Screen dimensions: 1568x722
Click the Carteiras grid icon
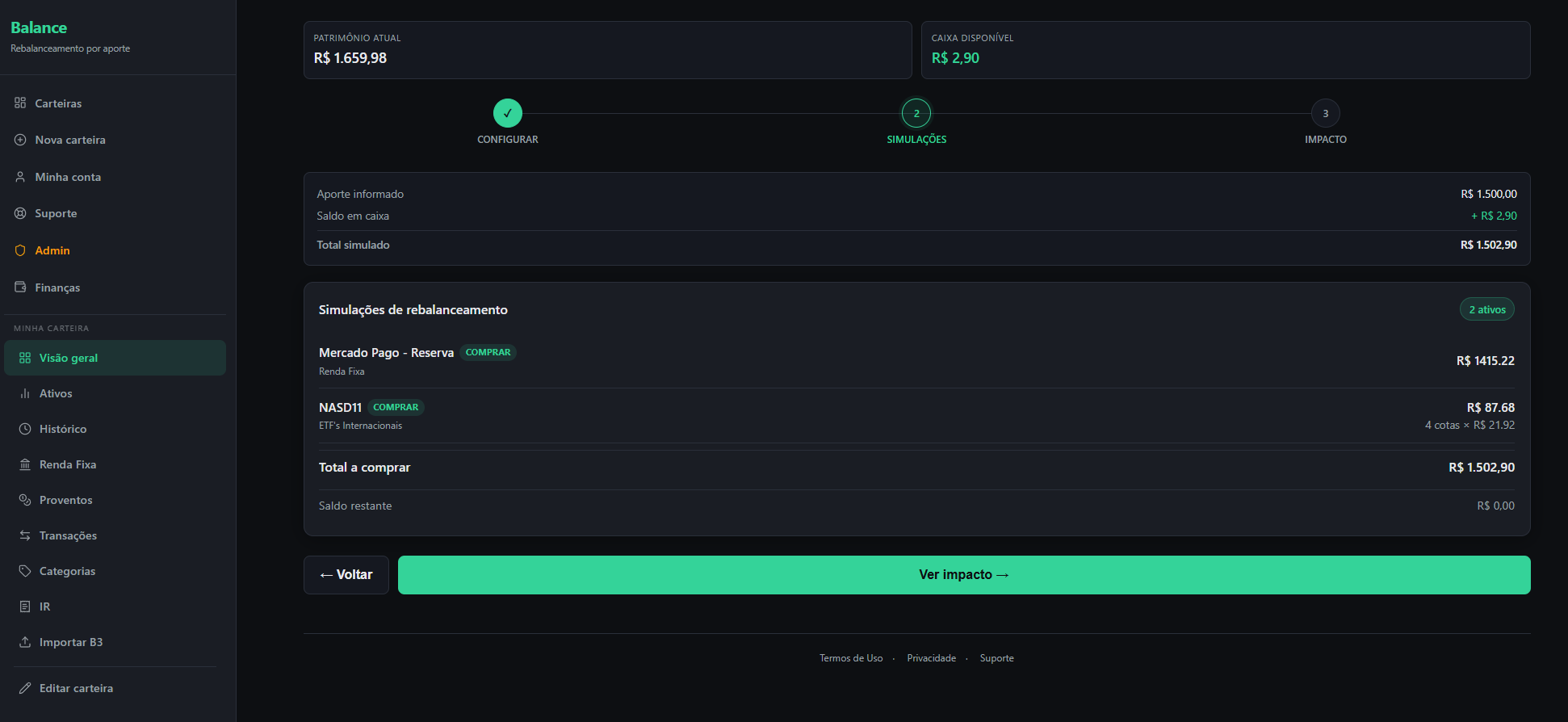coord(20,103)
